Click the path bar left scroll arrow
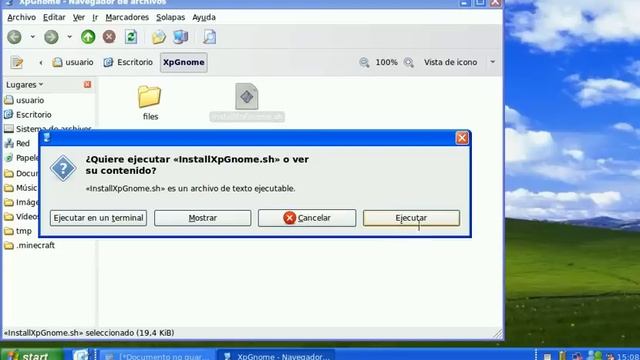 41,62
